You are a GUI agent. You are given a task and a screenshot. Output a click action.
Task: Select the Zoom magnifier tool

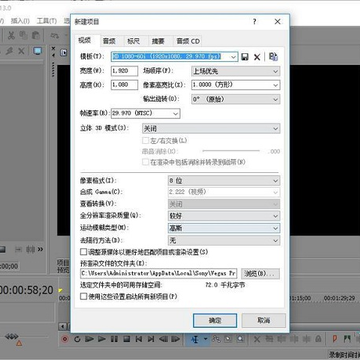[x=240, y=339]
